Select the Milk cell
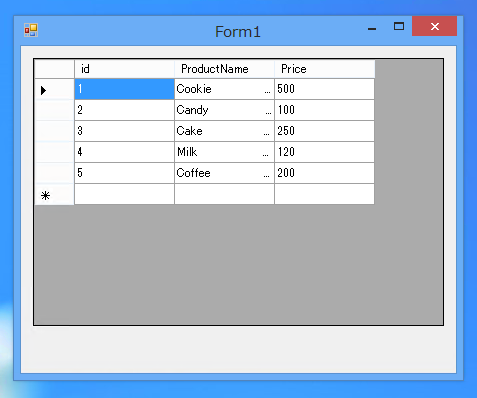This screenshot has height=398, width=477. coord(224,152)
